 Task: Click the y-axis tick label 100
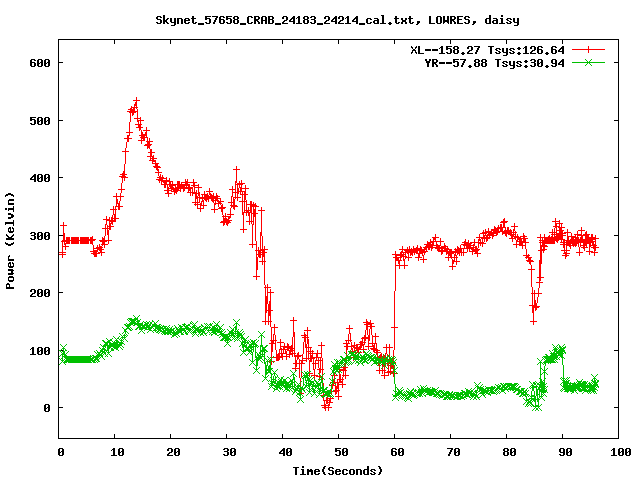40,351
